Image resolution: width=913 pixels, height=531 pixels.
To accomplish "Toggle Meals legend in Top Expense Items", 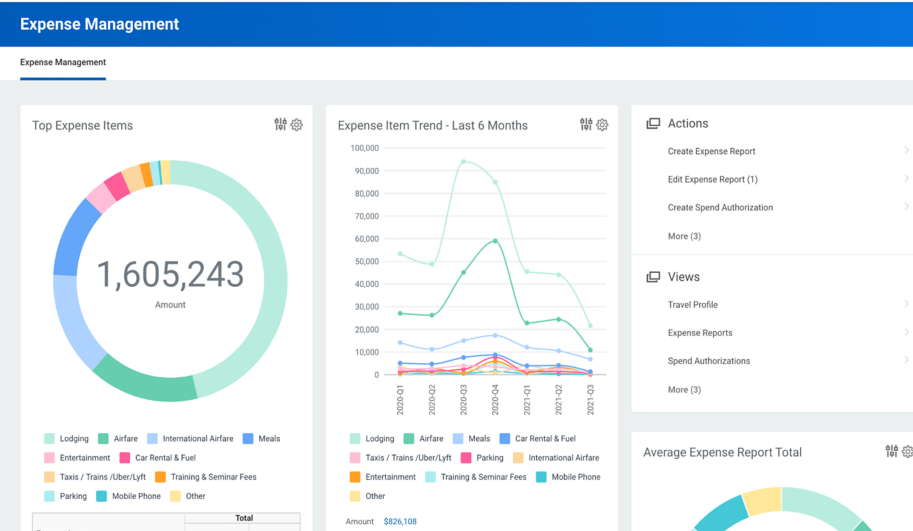I will pos(261,438).
